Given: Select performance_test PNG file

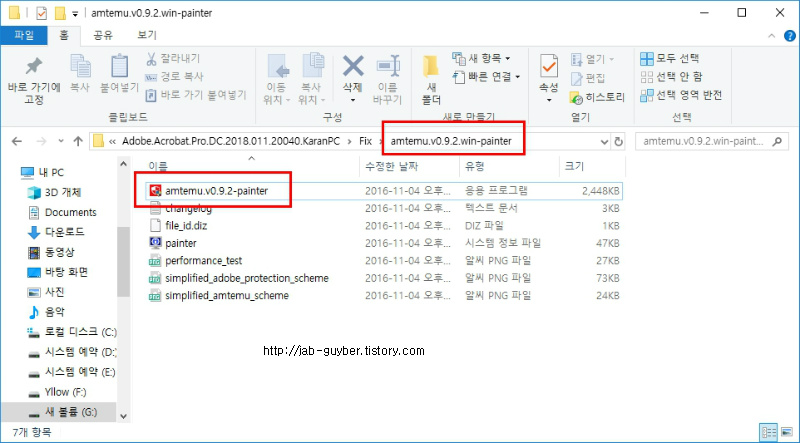Looking at the screenshot, I should click(384, 260).
